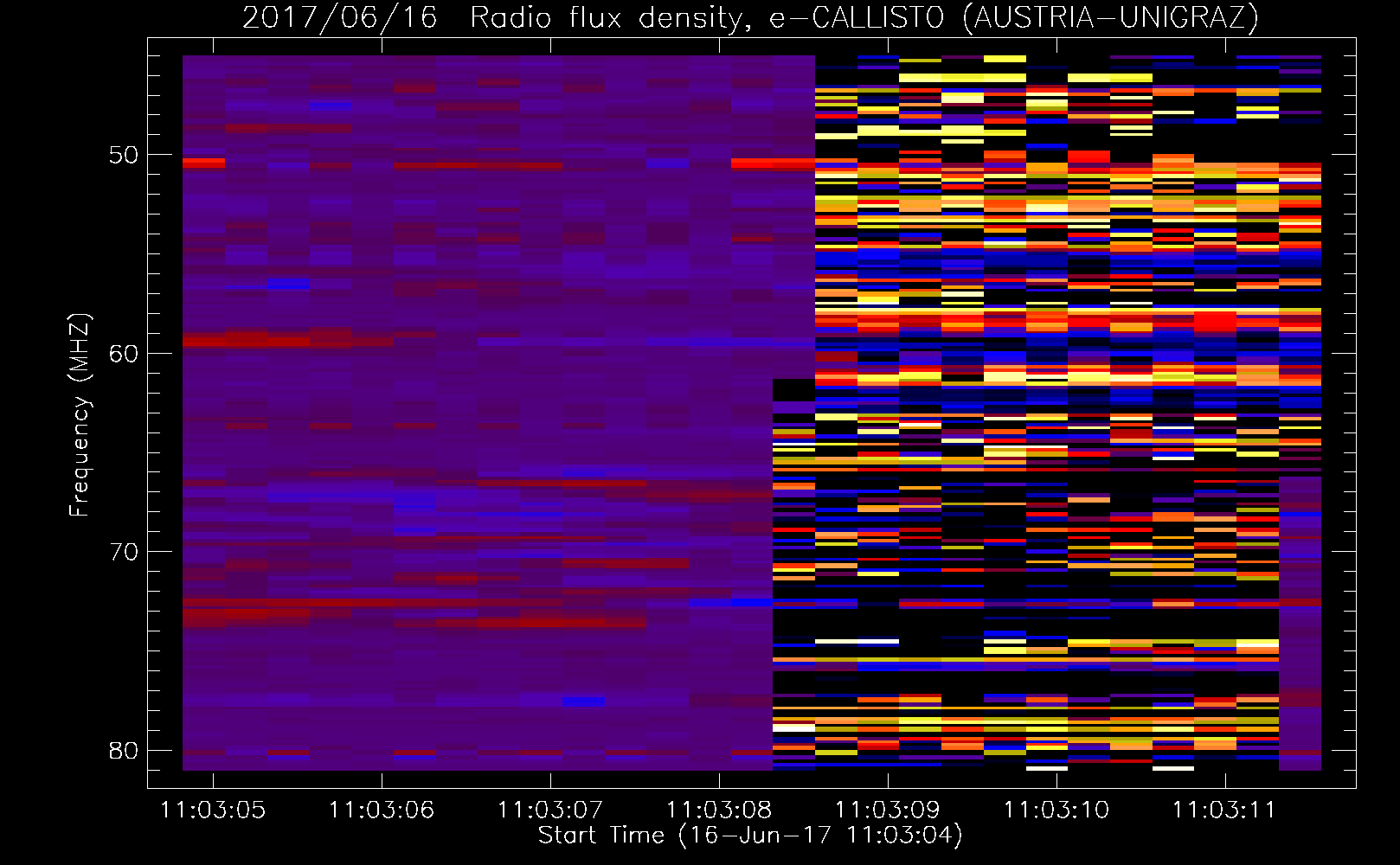Screen dimensions: 1400x865
Task: Click the '11:03:11' time tick label
Action: pyautogui.click(x=1225, y=811)
